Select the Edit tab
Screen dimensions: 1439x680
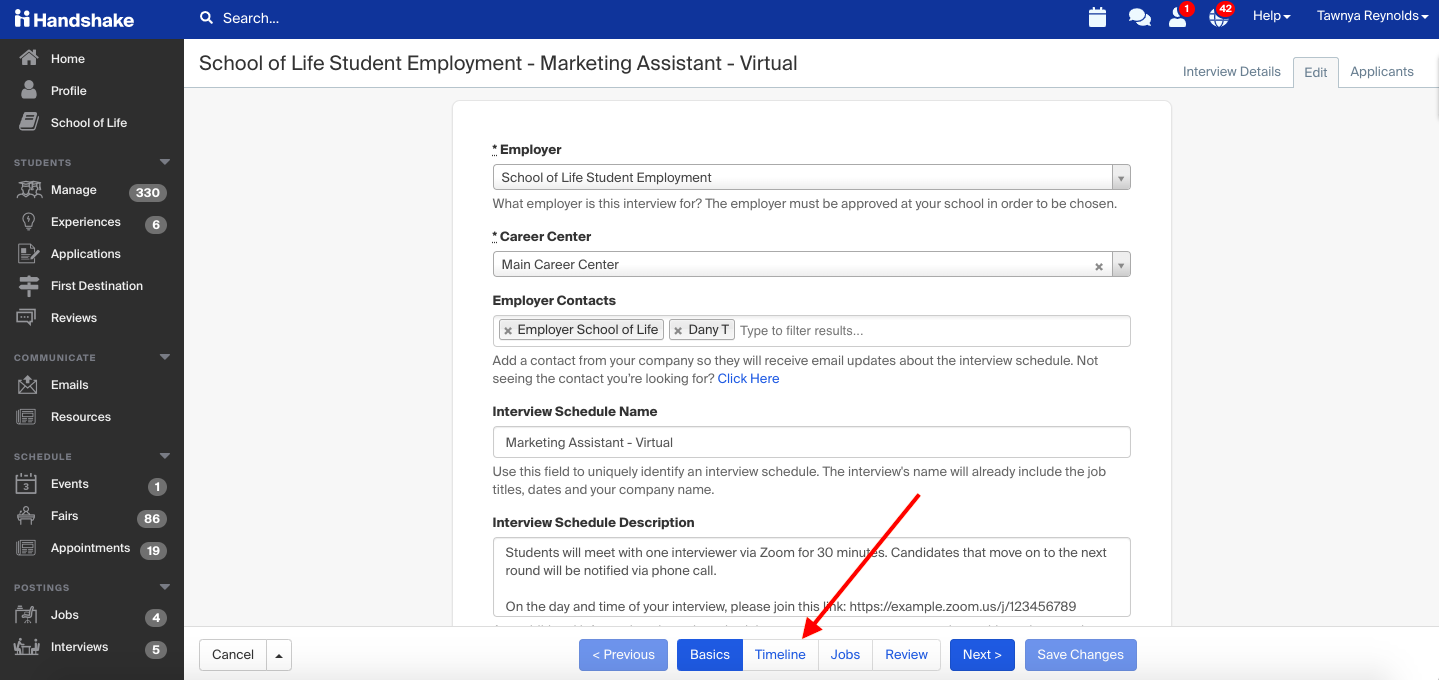point(1315,72)
